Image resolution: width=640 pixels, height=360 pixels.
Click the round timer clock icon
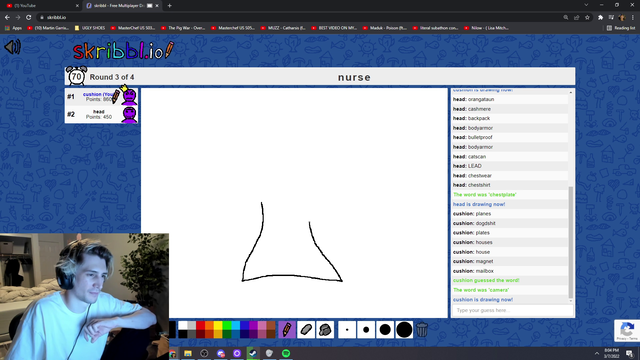click(x=76, y=76)
